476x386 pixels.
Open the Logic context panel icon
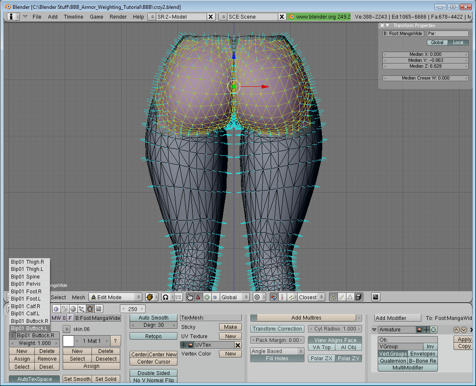click(x=56, y=309)
